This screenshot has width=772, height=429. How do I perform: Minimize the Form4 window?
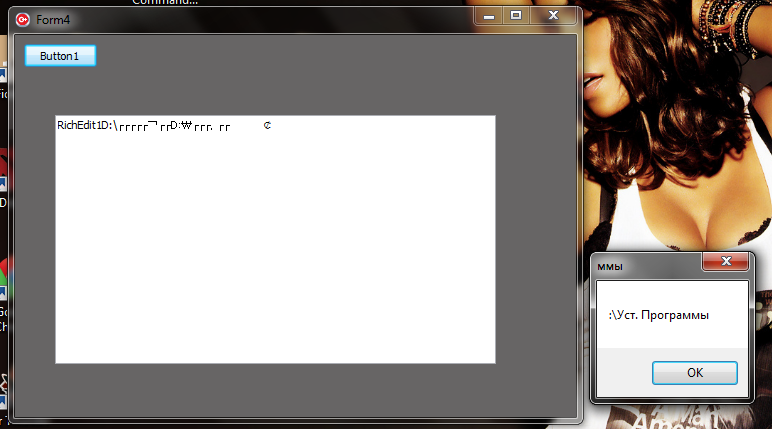click(x=488, y=16)
